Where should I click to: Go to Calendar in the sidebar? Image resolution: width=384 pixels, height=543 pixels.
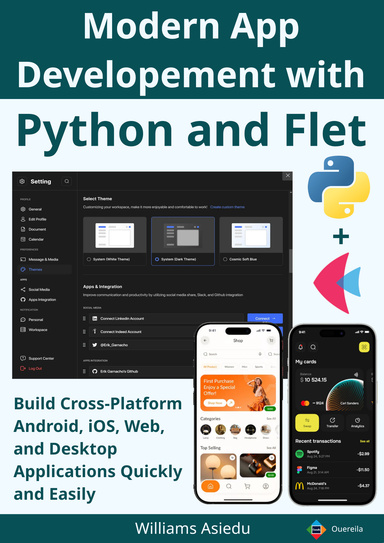[32, 239]
